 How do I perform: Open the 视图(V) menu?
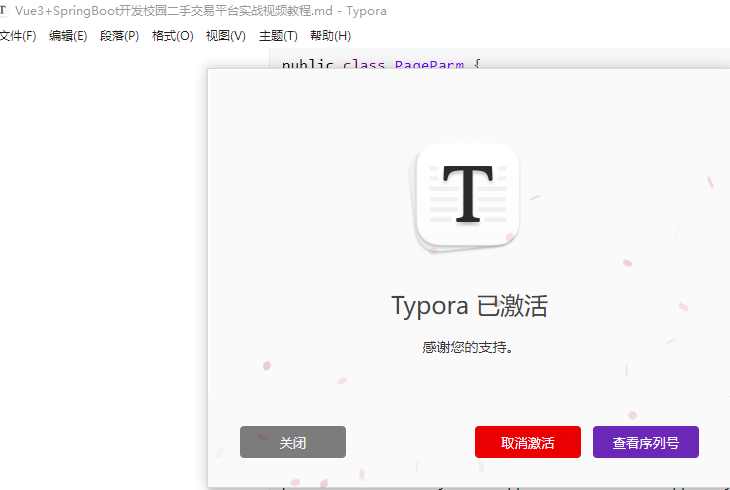tap(226, 36)
